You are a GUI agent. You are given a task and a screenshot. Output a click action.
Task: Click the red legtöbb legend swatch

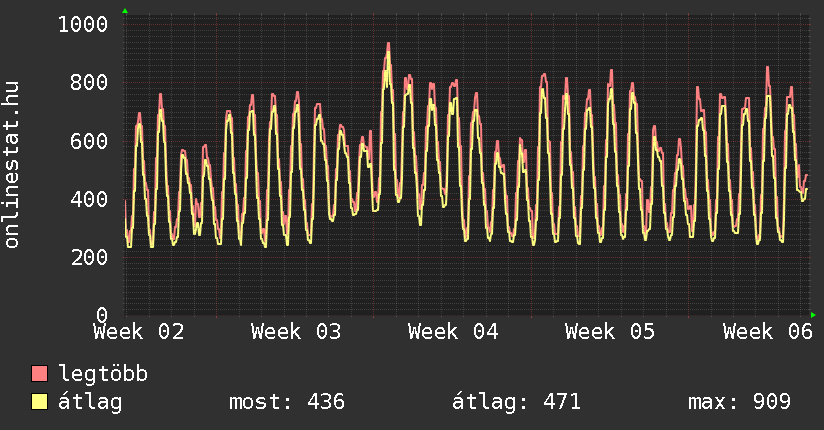pyautogui.click(x=40, y=374)
